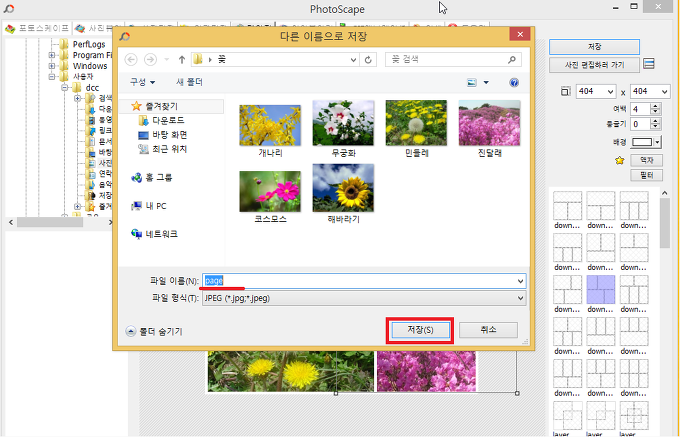
Task: Click the magnifier search icon
Action: [512, 59]
